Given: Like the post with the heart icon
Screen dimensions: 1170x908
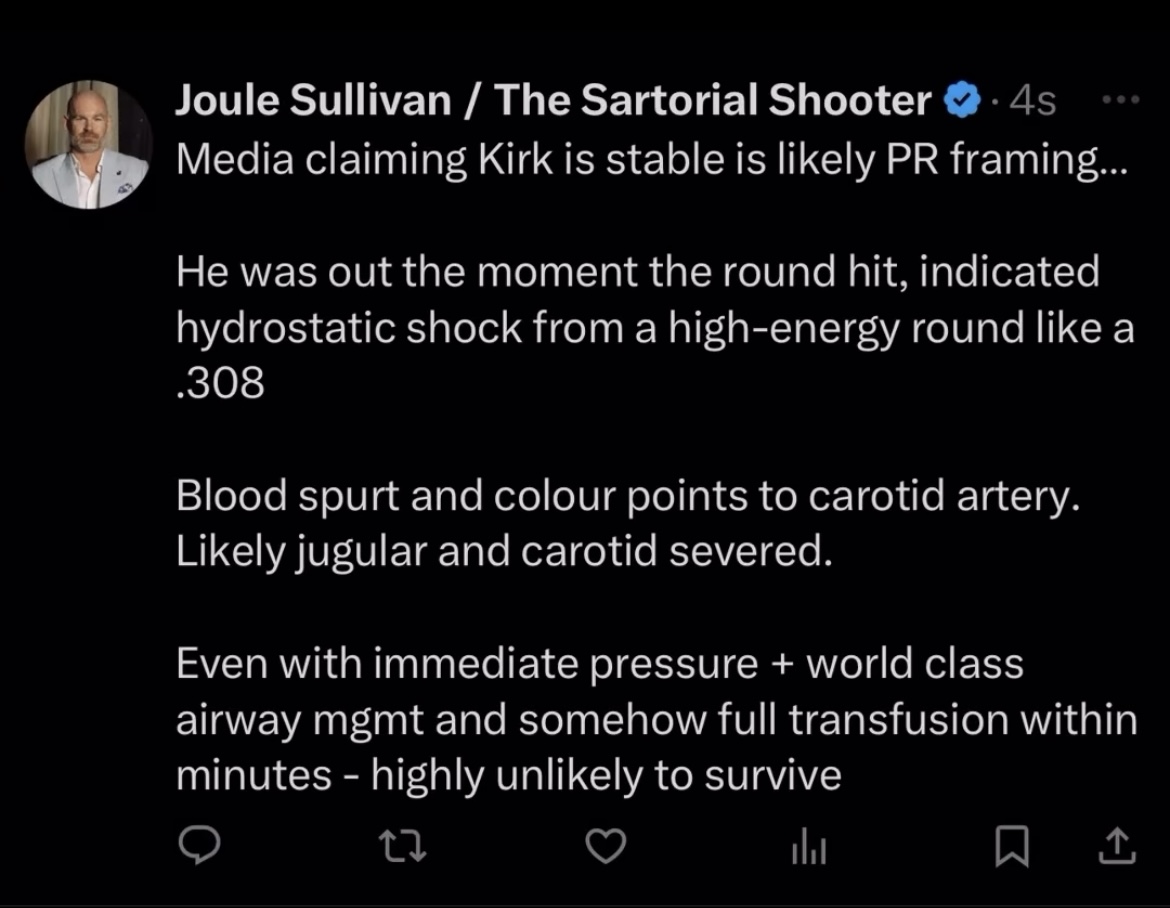Looking at the screenshot, I should (x=605, y=846).
